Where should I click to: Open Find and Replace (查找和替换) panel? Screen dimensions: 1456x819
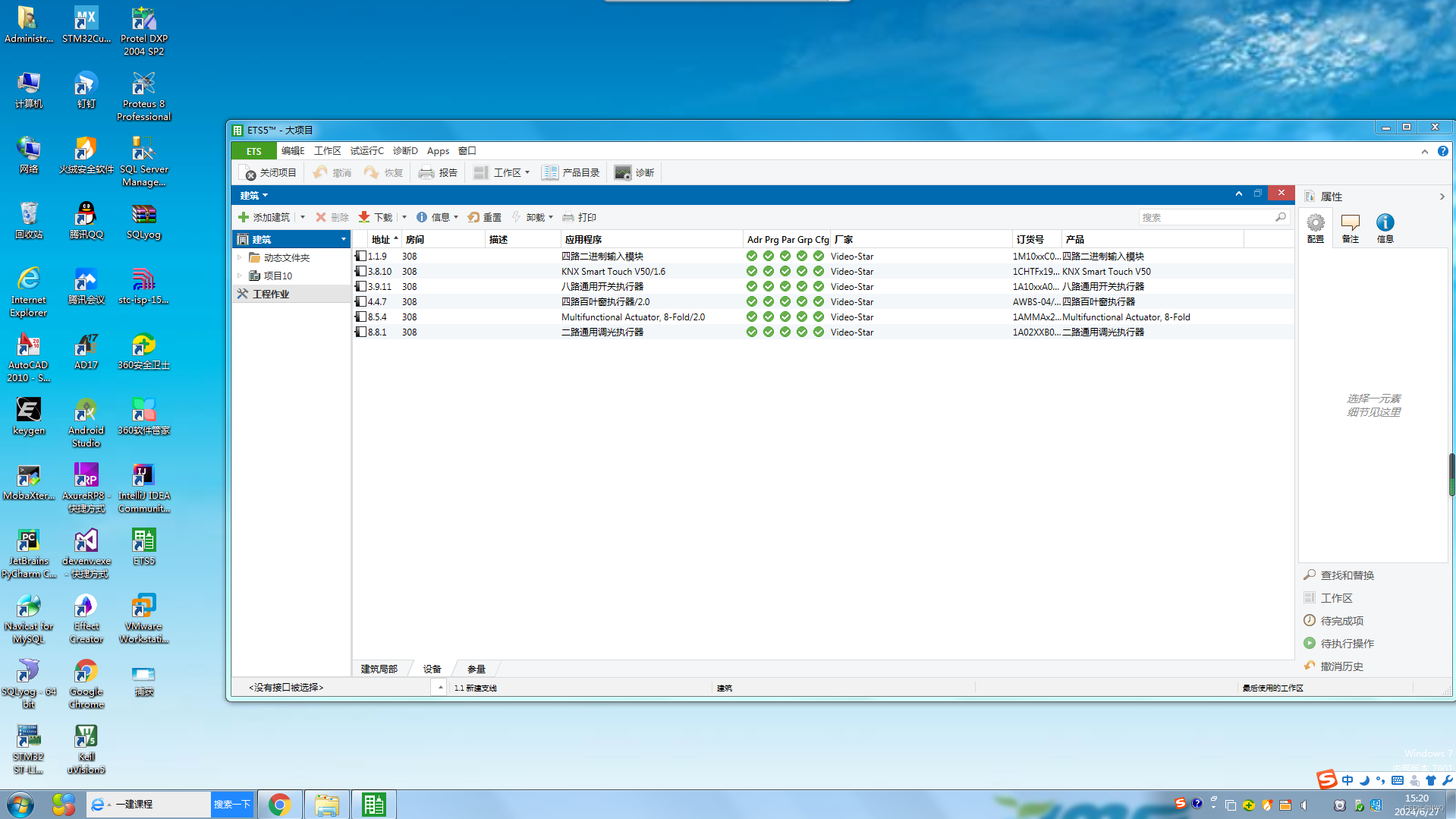pyautogui.click(x=1347, y=575)
